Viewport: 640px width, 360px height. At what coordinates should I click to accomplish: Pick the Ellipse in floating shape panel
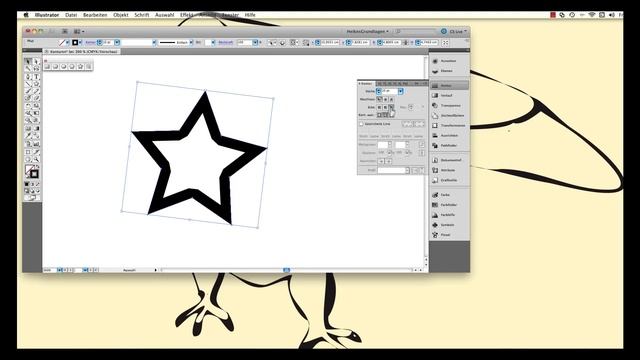click(x=64, y=67)
